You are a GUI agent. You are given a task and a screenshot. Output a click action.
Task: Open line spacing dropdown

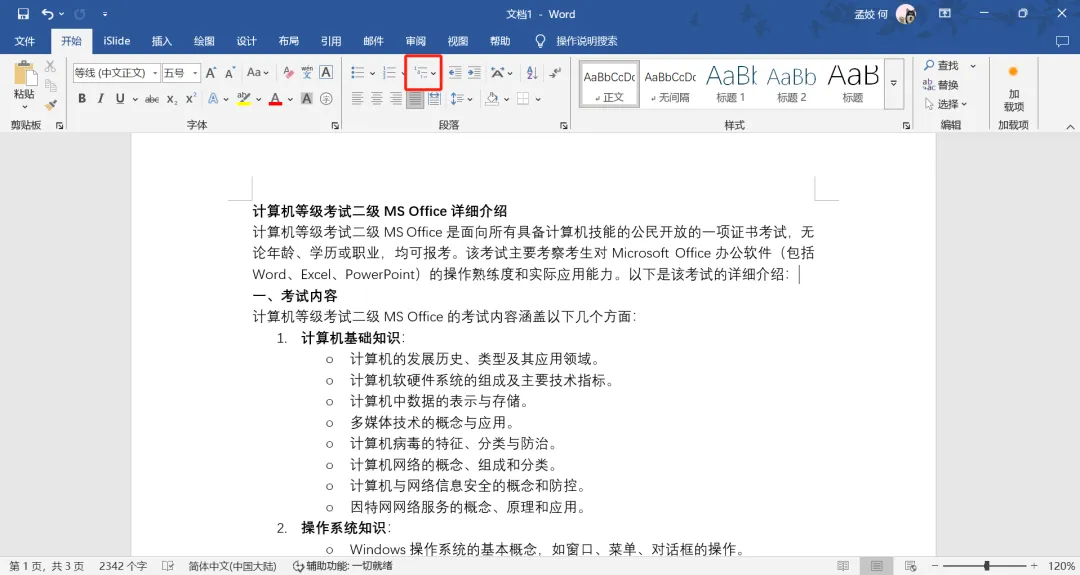click(461, 99)
